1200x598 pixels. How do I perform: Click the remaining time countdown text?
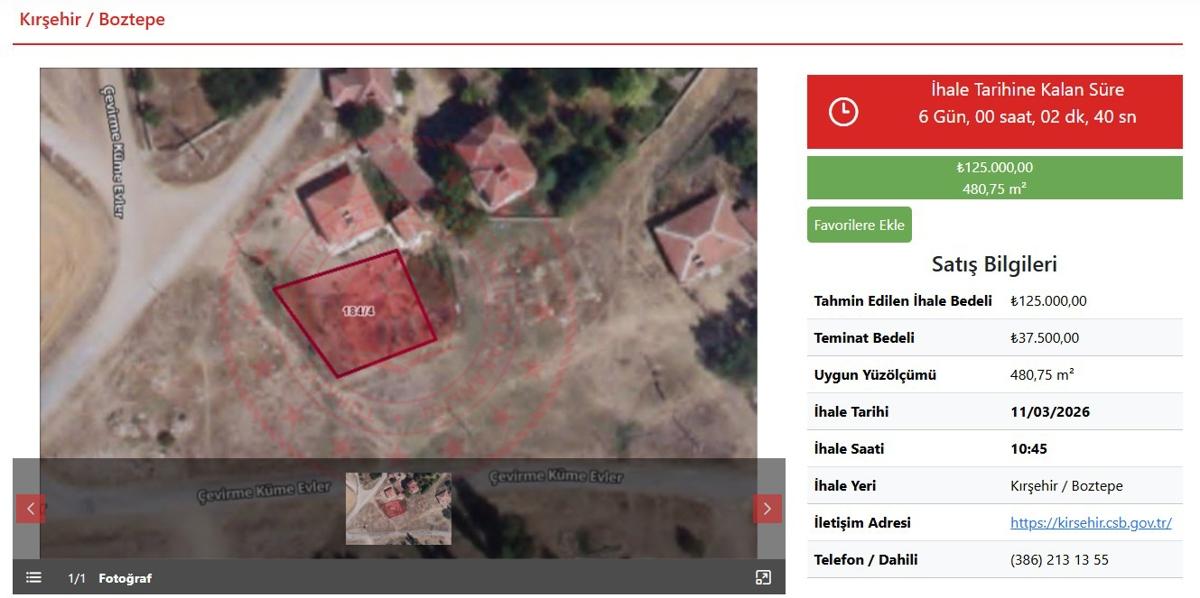[1027, 116]
